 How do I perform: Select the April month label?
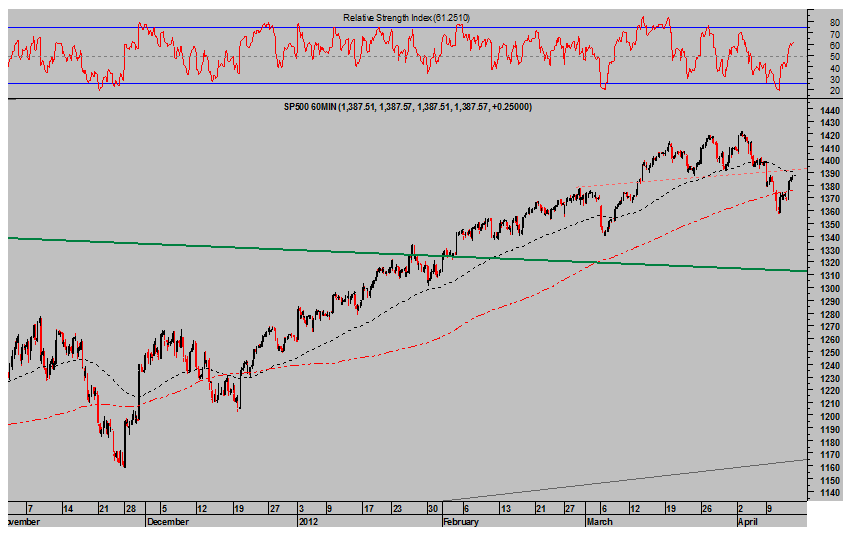747,522
